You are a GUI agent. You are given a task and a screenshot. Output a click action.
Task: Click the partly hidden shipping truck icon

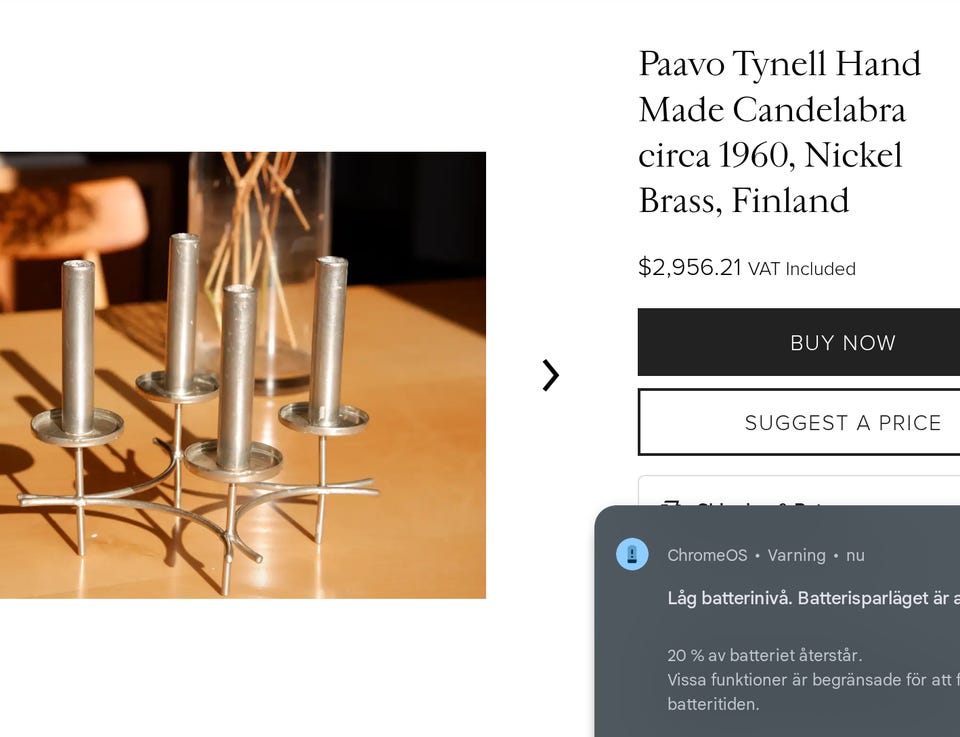point(672,503)
